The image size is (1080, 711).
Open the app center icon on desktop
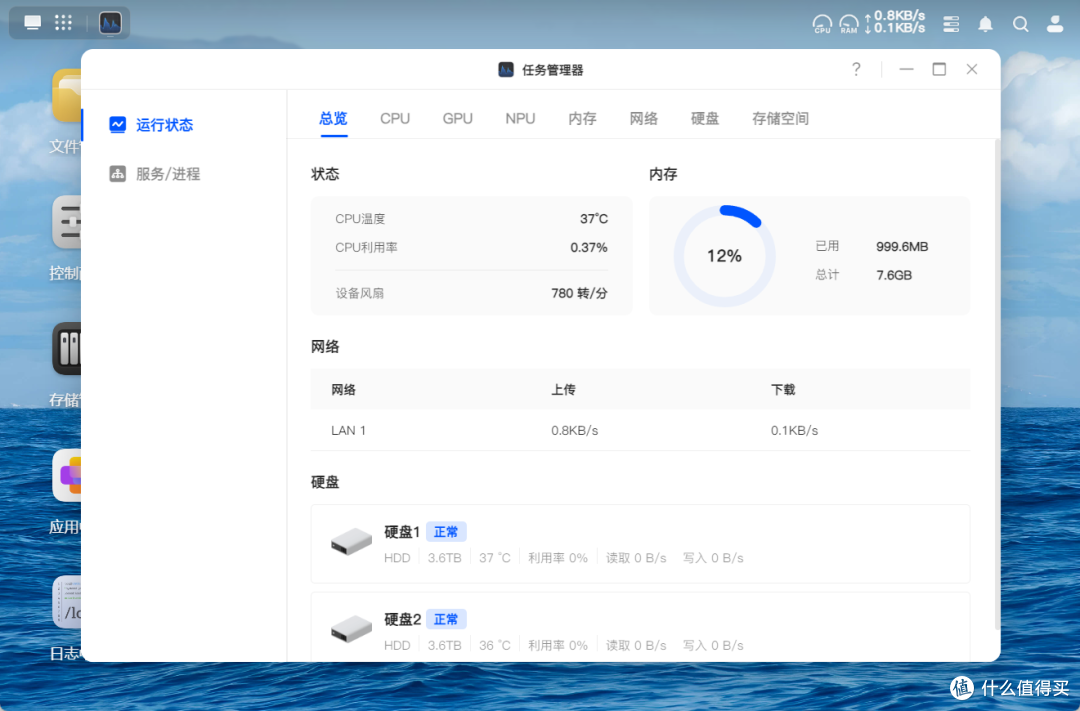point(67,475)
